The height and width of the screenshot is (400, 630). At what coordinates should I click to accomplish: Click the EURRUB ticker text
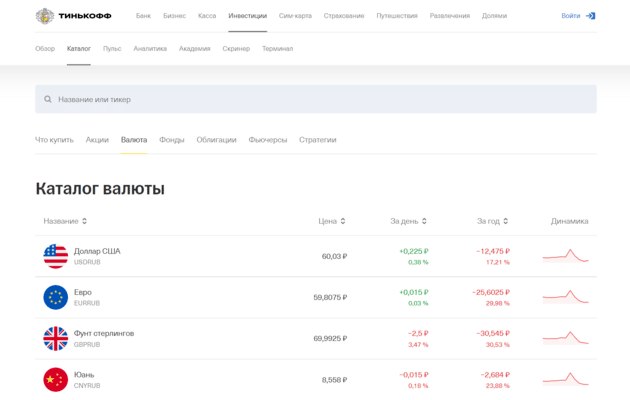tap(87, 303)
